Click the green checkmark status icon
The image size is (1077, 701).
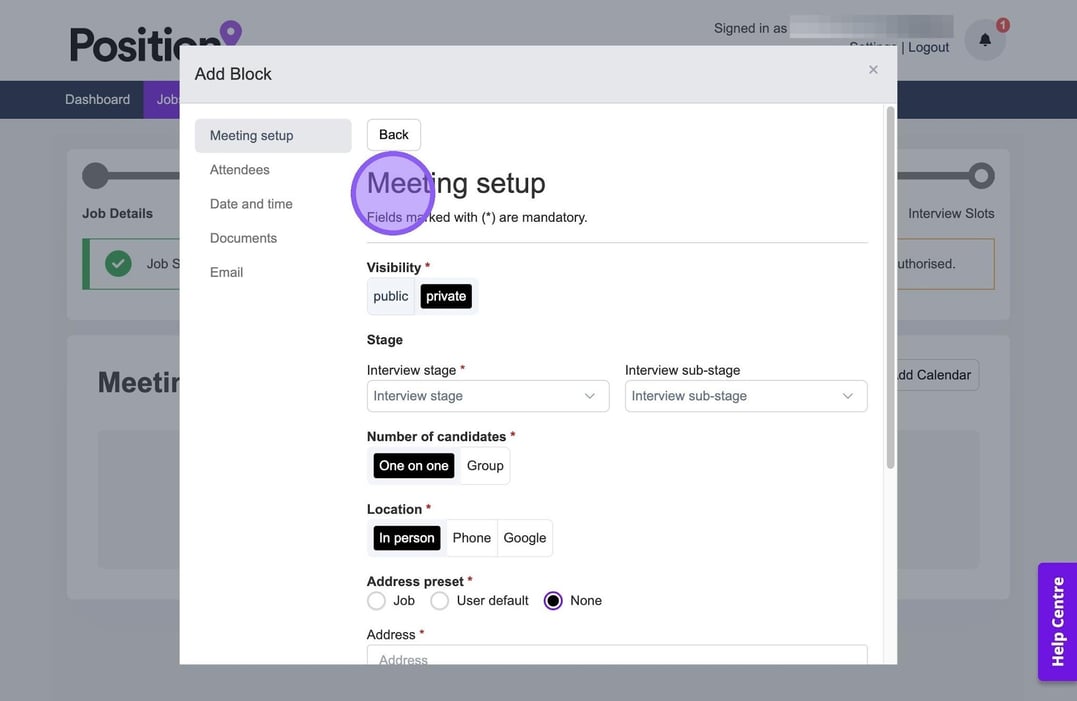[x=118, y=264]
